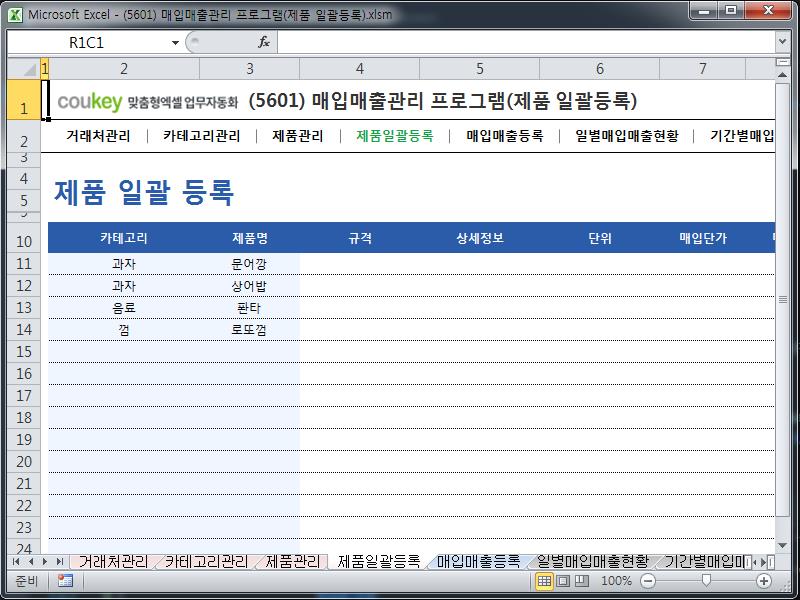The width and height of the screenshot is (800, 600).
Task: Switch to Normal view icon
Action: (544, 581)
